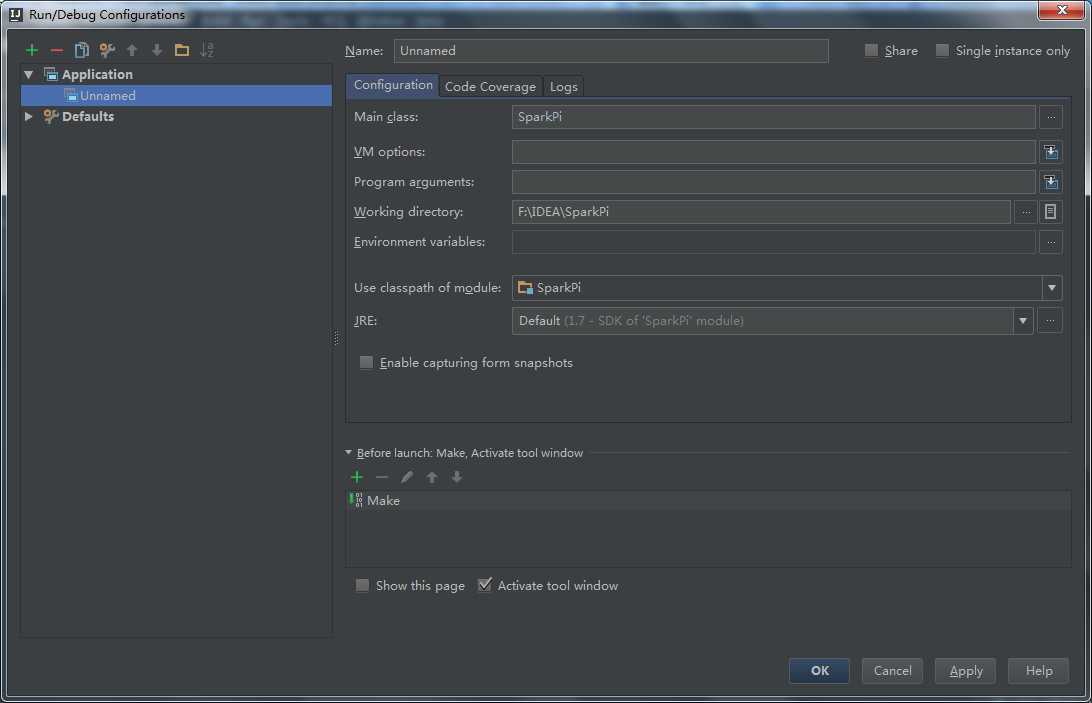Edit defaults via the wrench icon
1092x703 pixels.
coord(107,50)
